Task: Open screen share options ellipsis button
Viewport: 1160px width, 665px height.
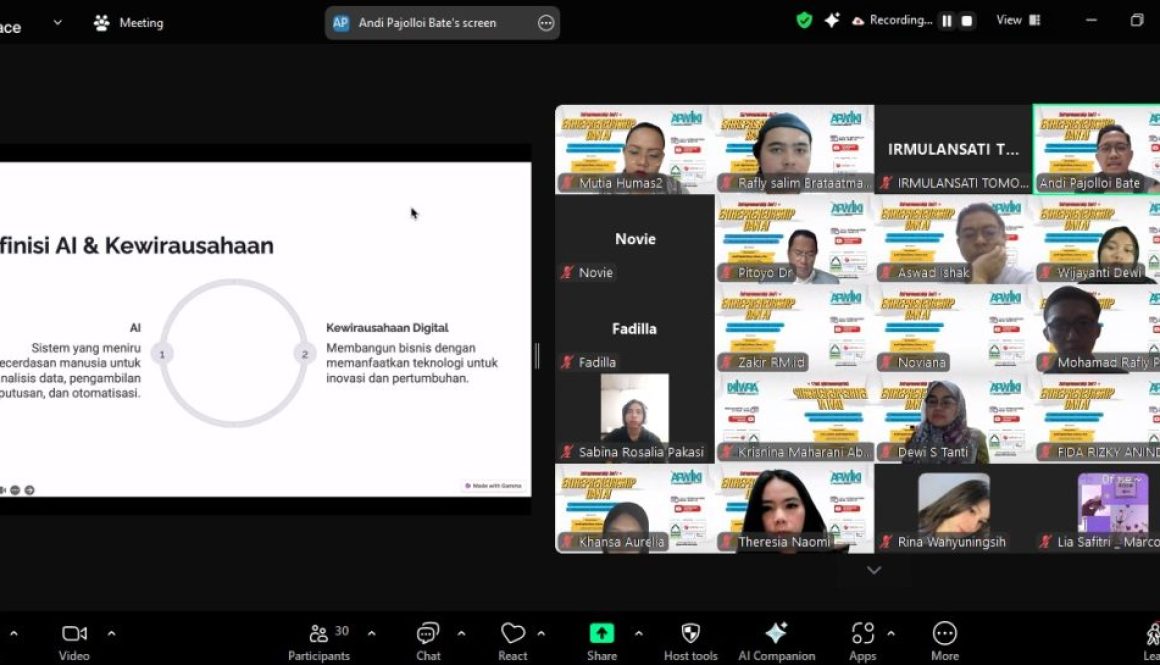Action: (x=546, y=23)
